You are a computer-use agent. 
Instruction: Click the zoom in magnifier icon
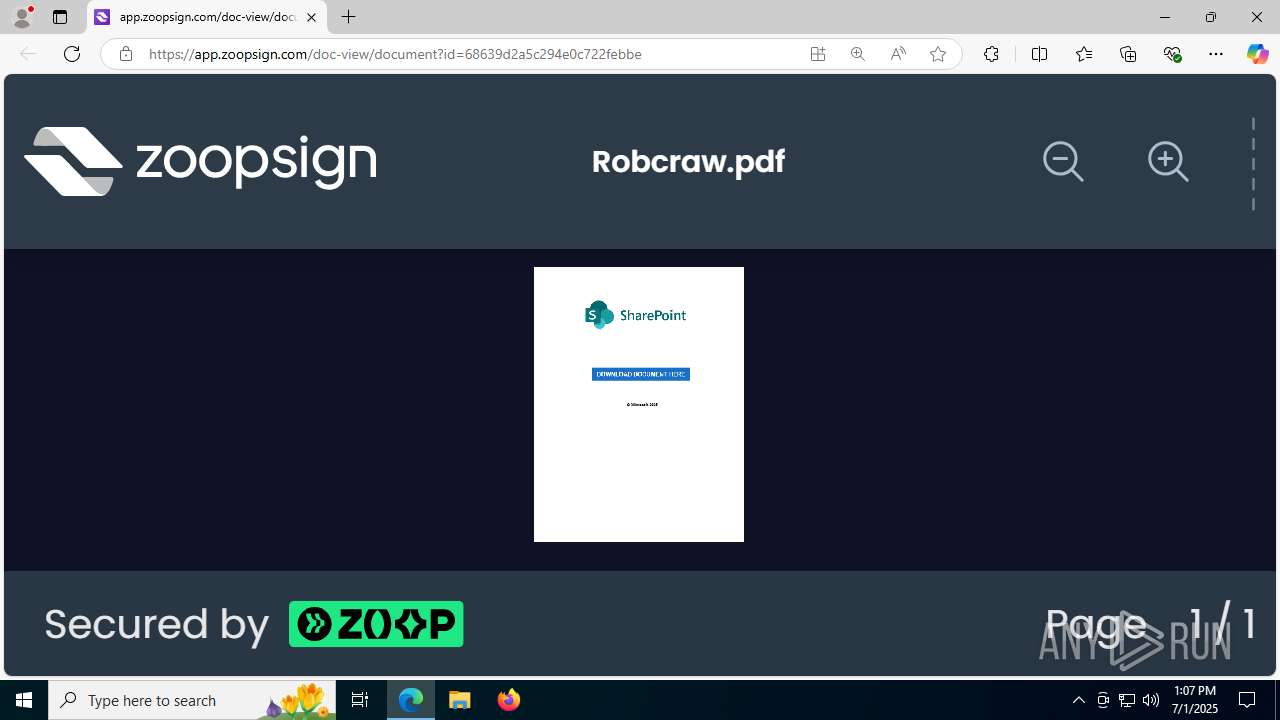(1168, 161)
